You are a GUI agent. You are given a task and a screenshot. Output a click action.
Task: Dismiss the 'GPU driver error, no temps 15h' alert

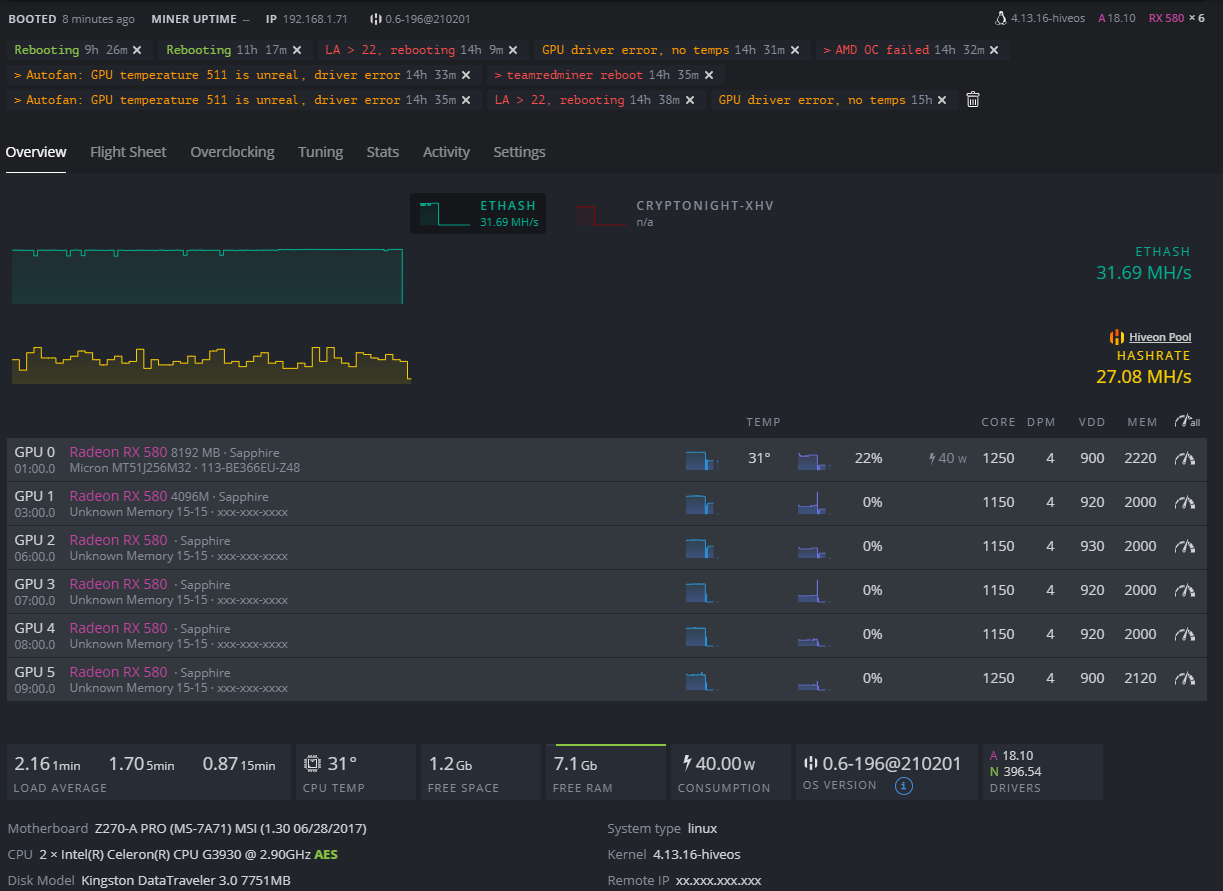(943, 100)
